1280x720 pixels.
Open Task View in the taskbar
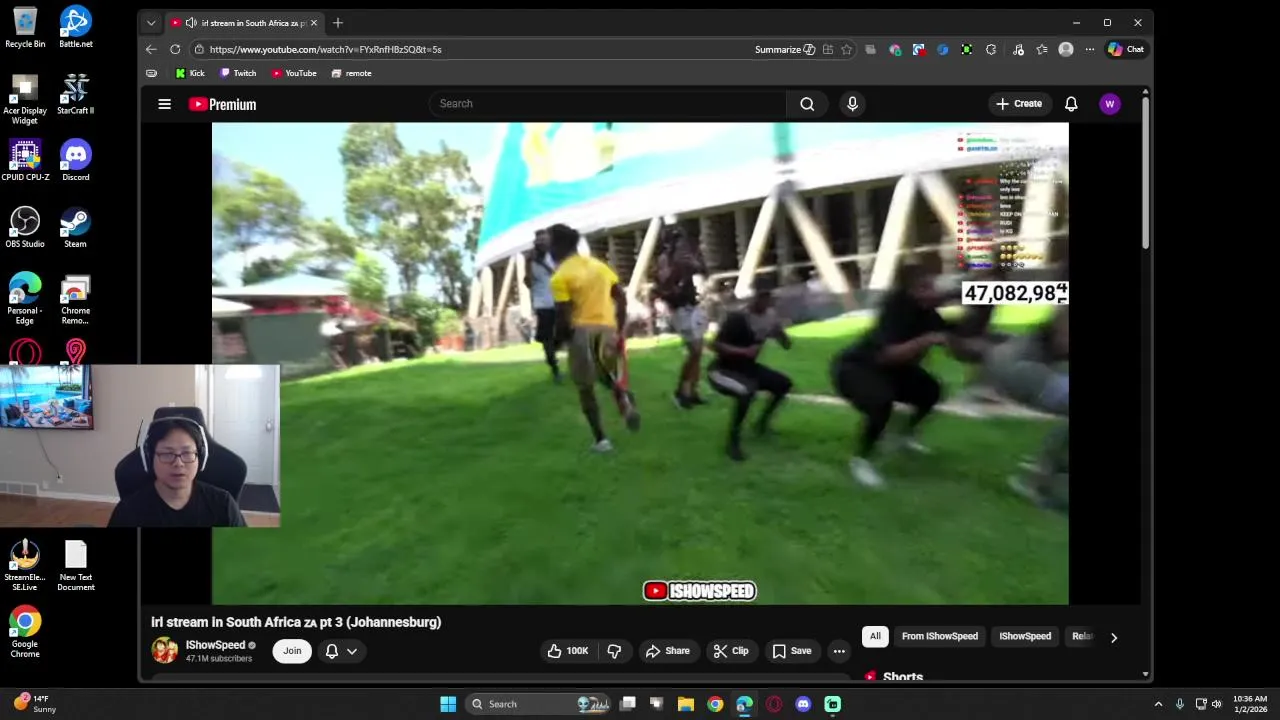(x=627, y=704)
